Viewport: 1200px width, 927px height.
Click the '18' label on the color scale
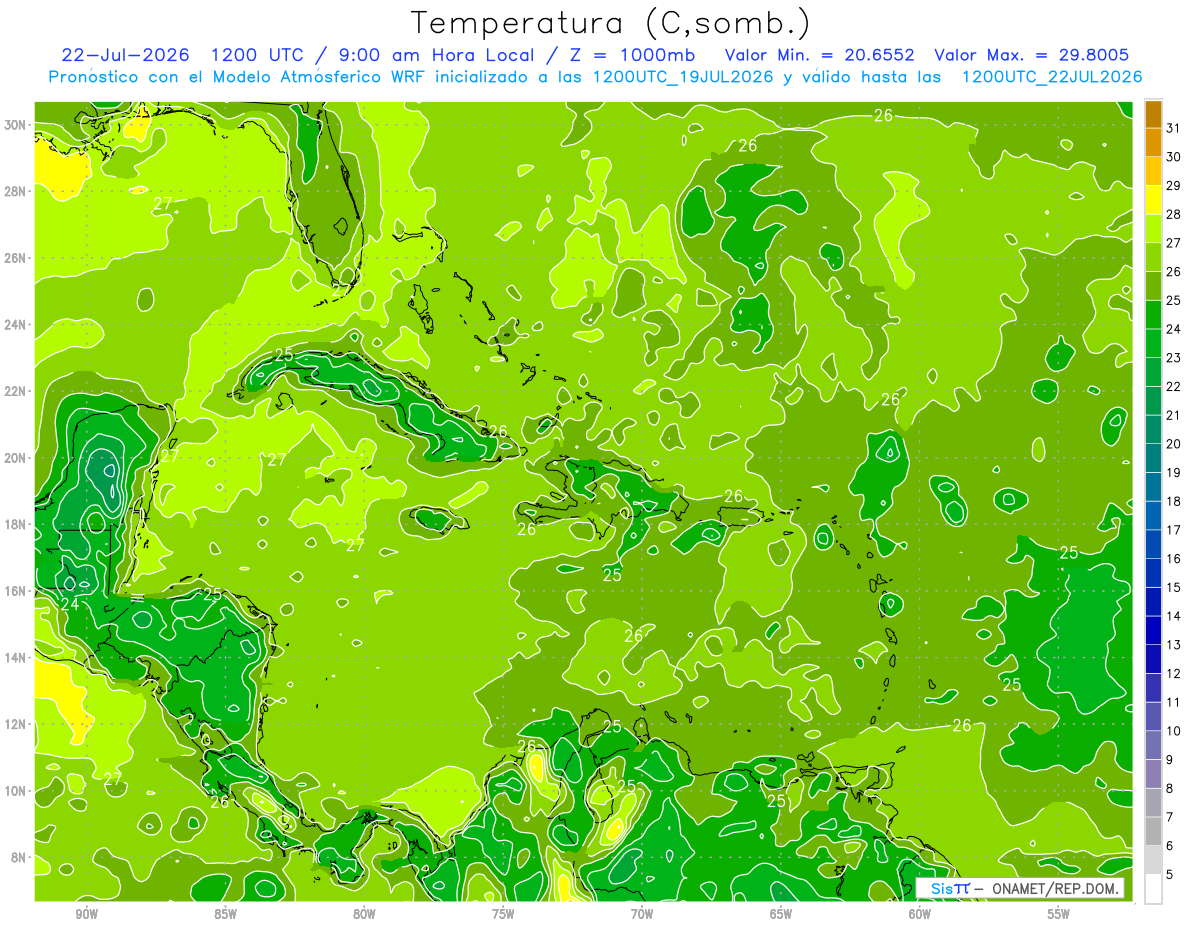click(1174, 501)
